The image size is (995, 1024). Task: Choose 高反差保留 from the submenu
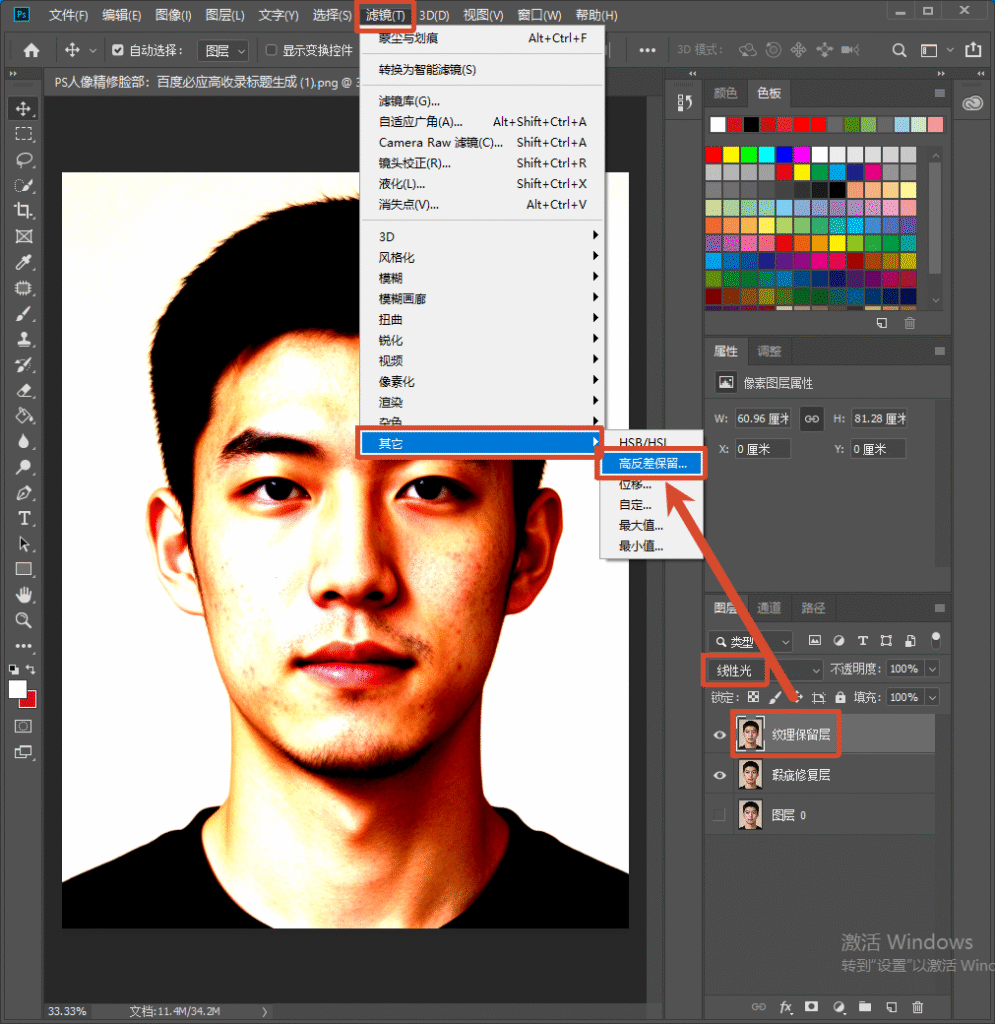[651, 464]
